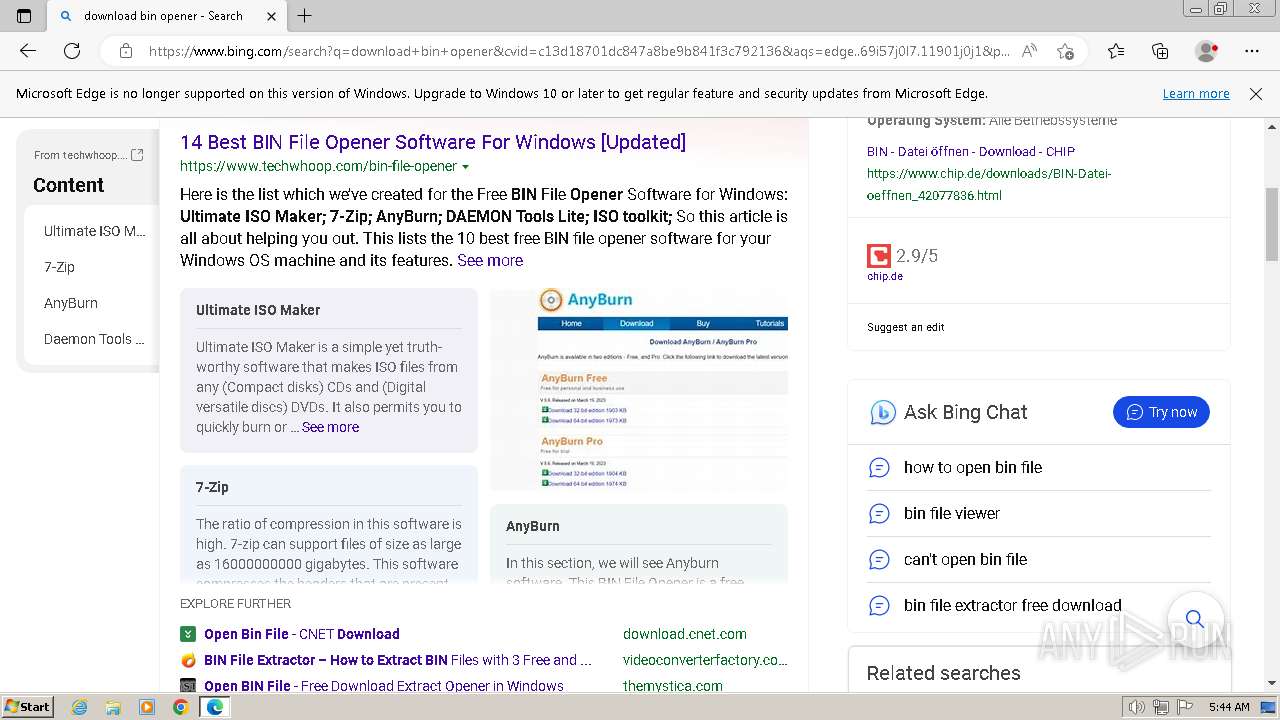Click the Read aloud icon in address bar
The image size is (1280, 720).
(x=1029, y=51)
